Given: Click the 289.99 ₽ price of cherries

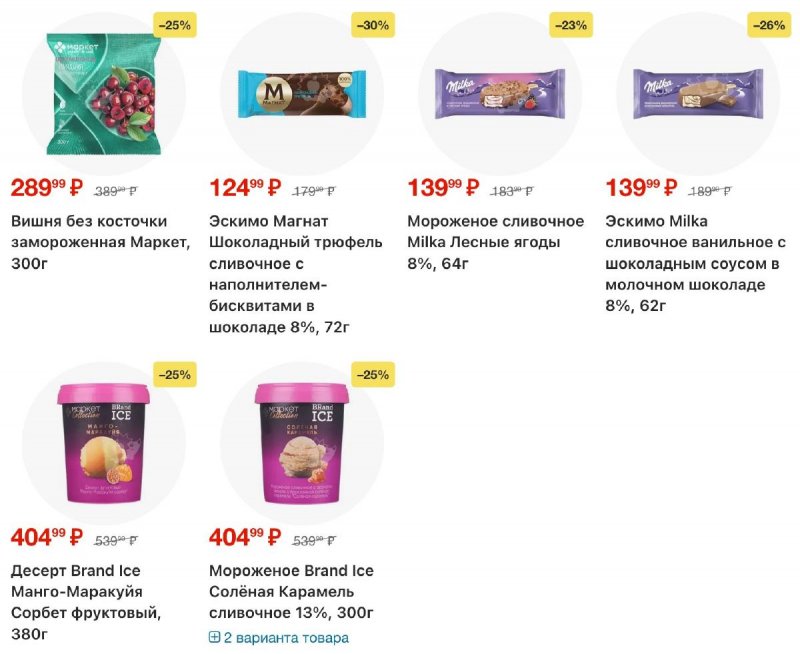Looking at the screenshot, I should [x=47, y=188].
